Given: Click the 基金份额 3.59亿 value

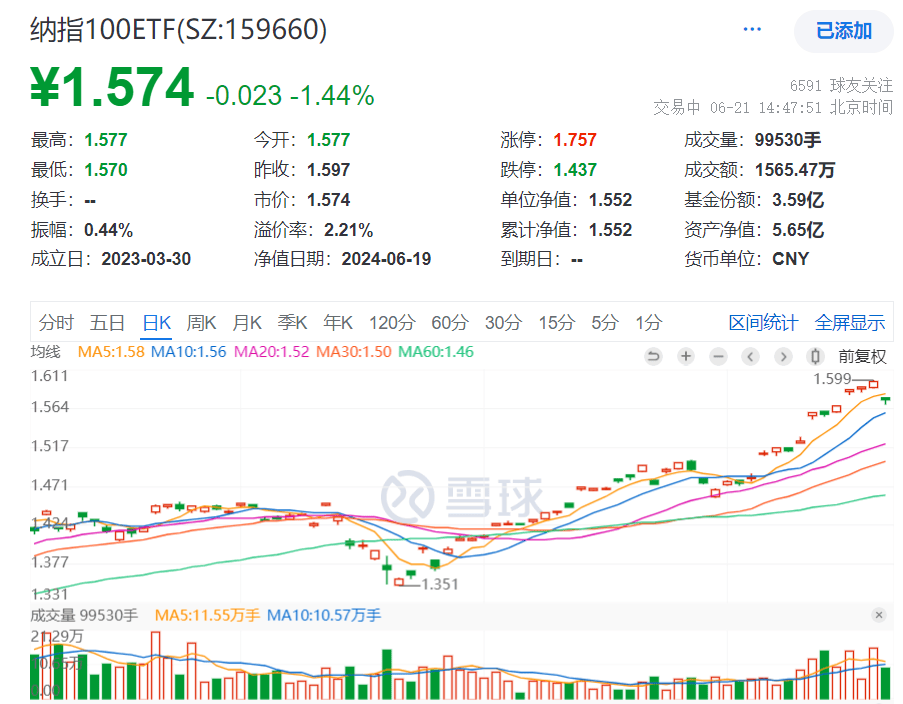Looking at the screenshot, I should (x=798, y=200).
